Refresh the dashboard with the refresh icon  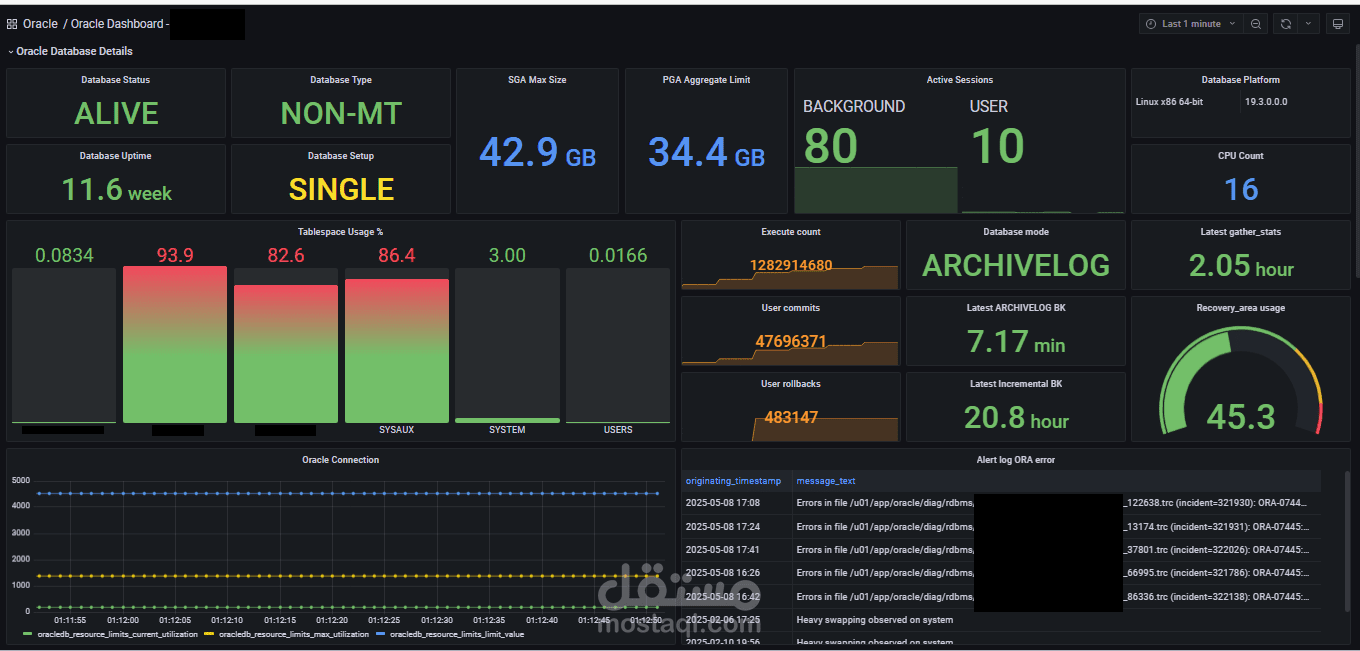(x=1286, y=24)
